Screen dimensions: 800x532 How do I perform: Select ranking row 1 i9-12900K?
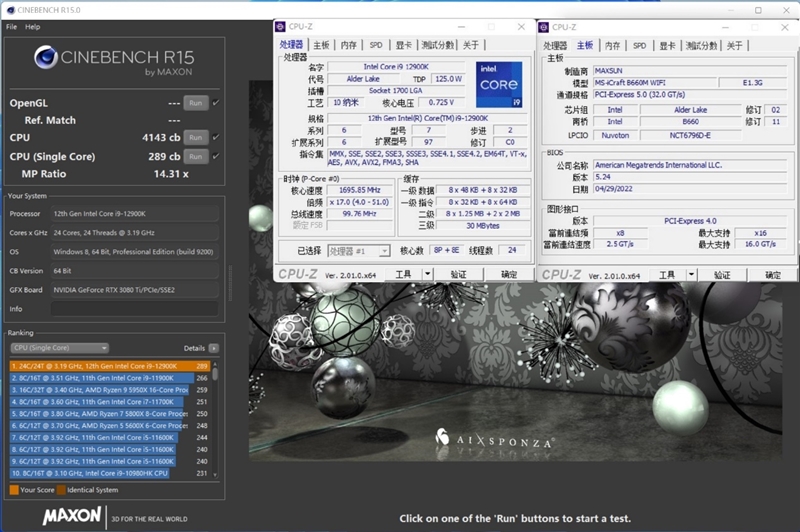(110, 366)
